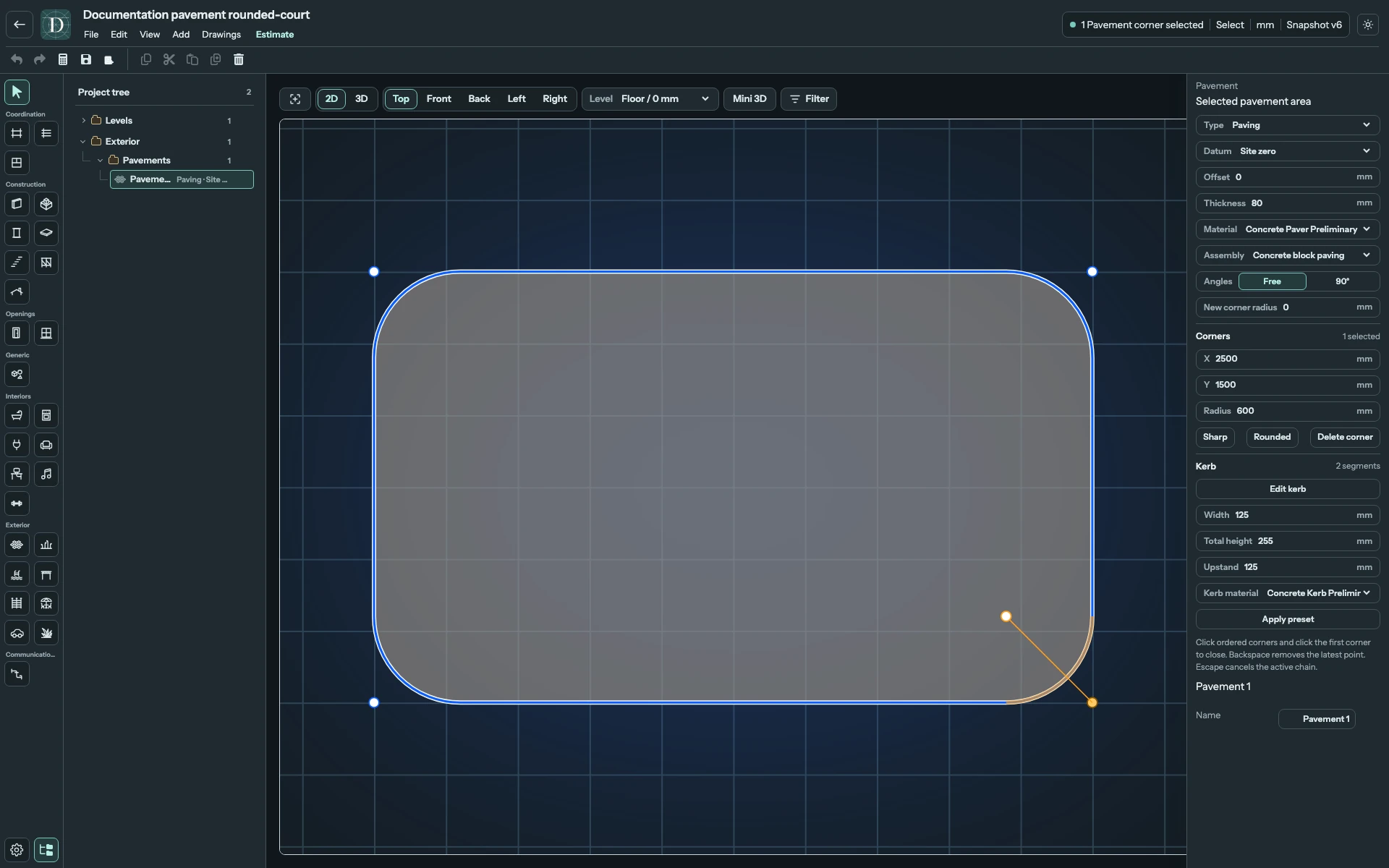The width and height of the screenshot is (1389, 868).
Task: Pick the plant landscaping tool
Action: pyautogui.click(x=46, y=633)
